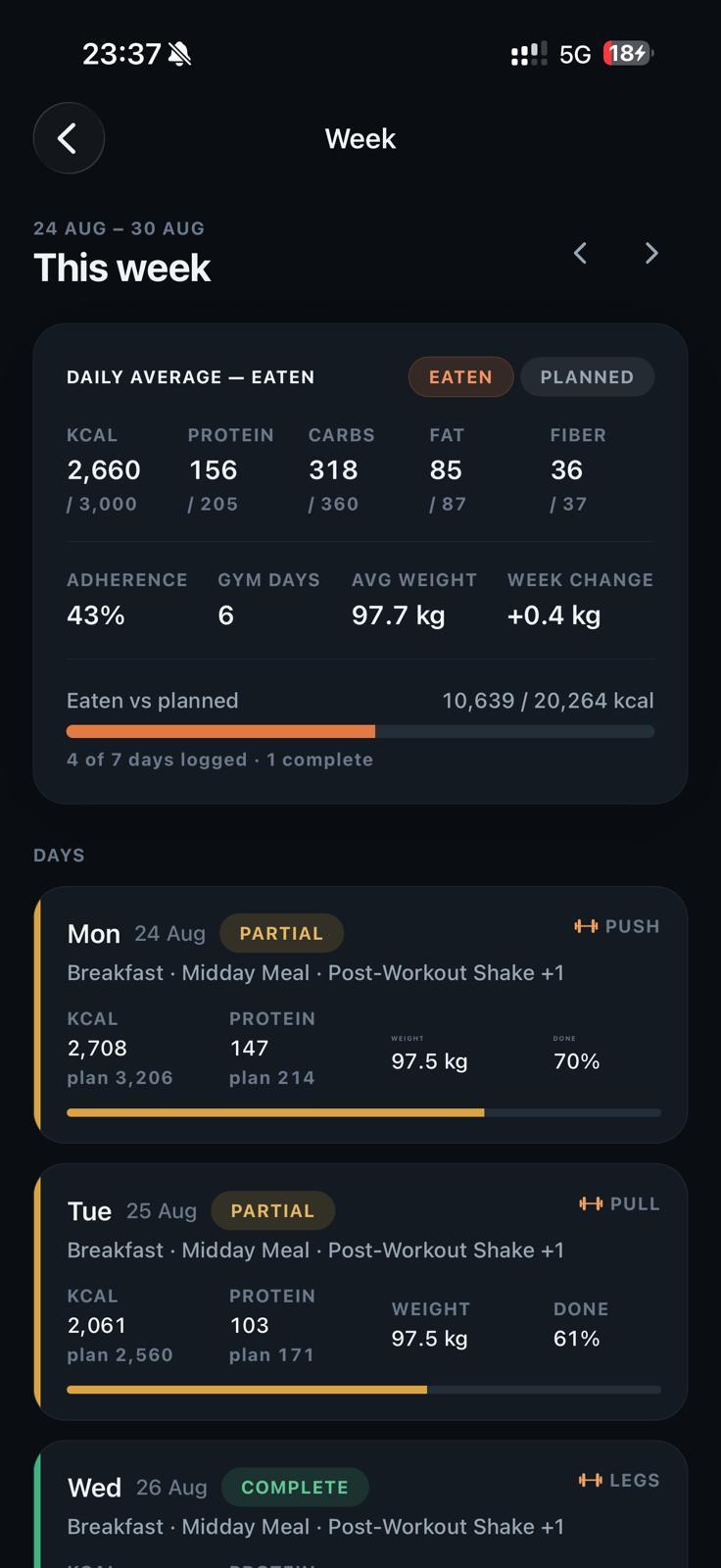Tap the PARTIAL badge on Tuesday
The image size is (721, 1568).
click(x=272, y=1210)
